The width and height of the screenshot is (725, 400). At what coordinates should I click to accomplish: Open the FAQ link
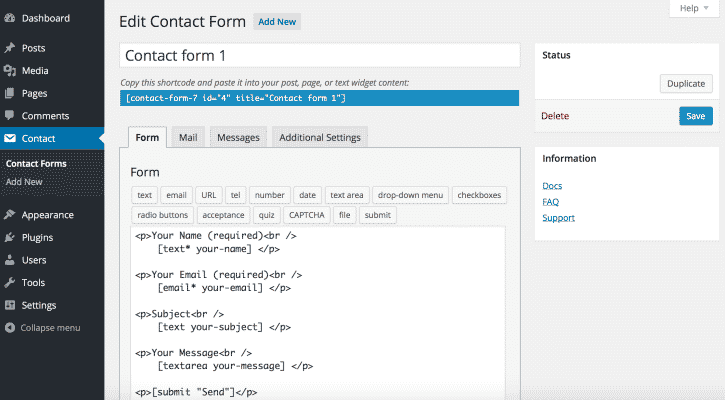tap(551, 202)
